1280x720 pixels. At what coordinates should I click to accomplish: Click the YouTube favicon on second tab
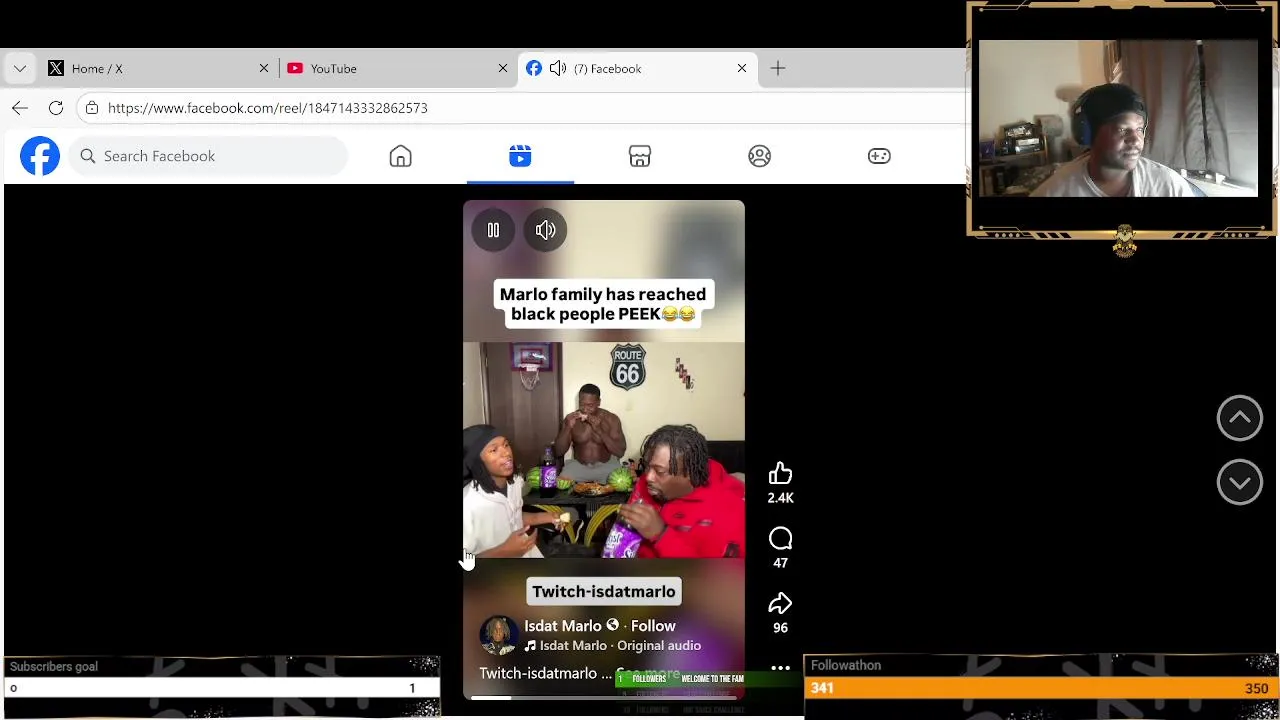[x=295, y=68]
